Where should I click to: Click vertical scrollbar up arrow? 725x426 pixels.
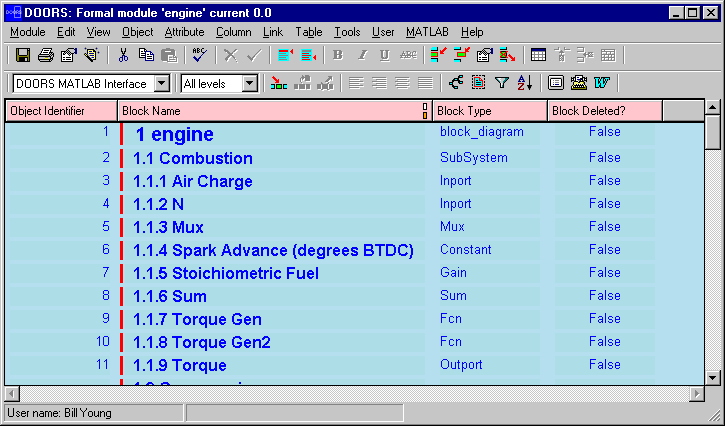click(713, 107)
